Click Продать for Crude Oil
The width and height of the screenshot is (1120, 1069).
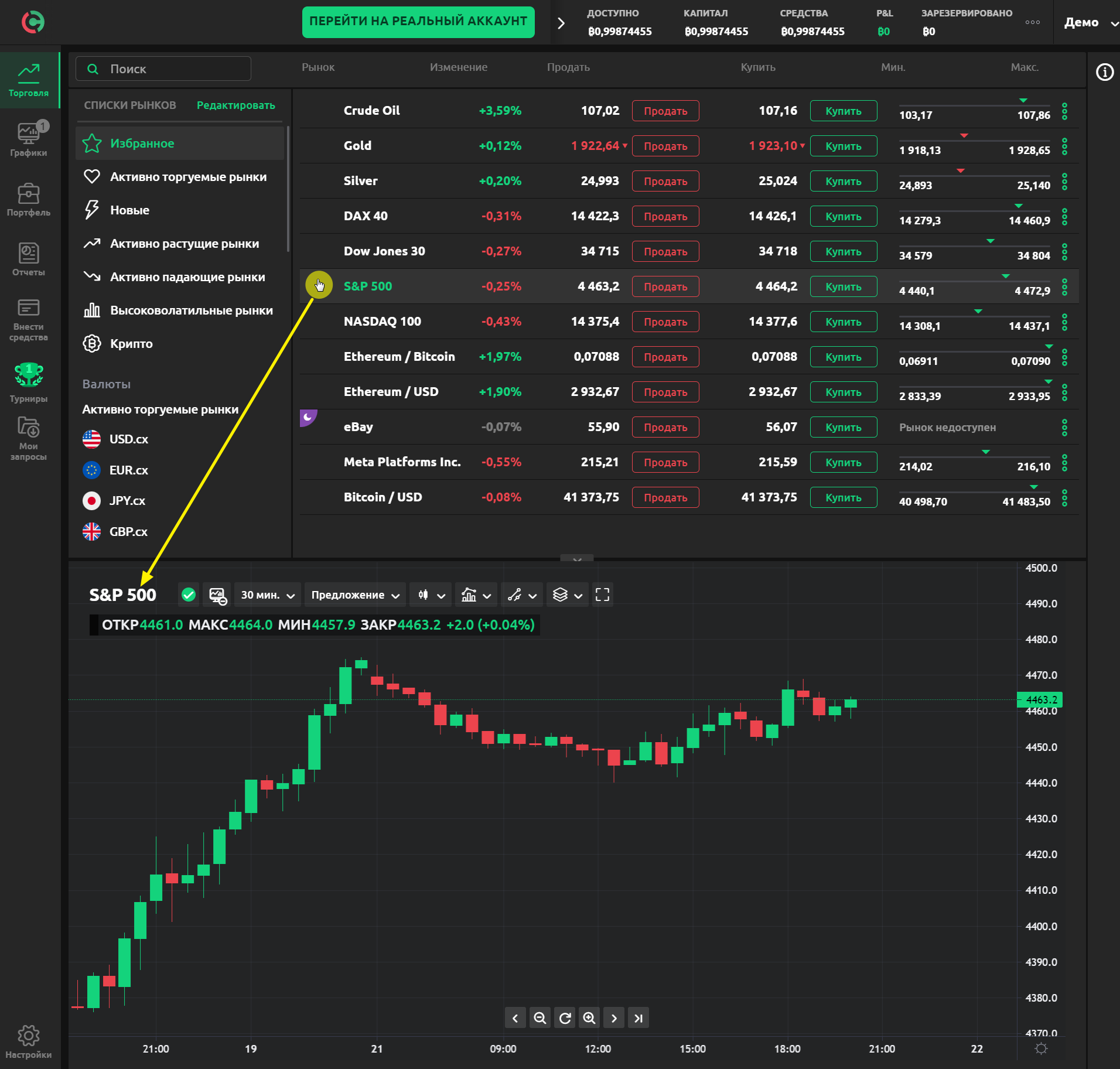coord(665,111)
